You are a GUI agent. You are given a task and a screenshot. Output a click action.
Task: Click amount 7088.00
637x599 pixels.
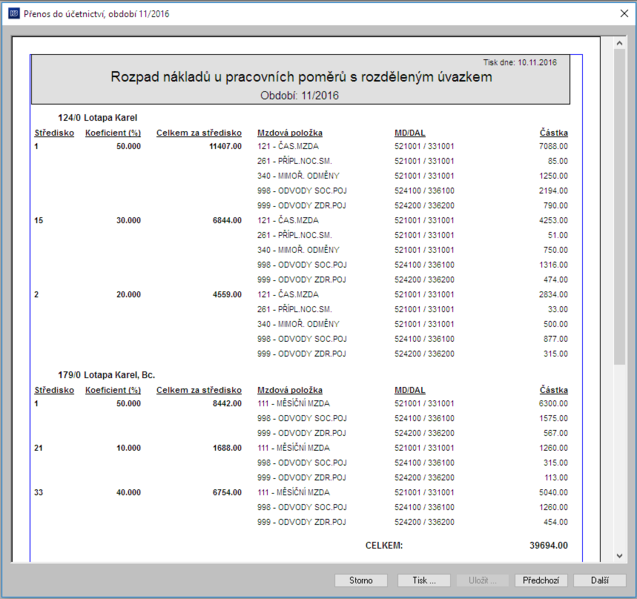pos(553,146)
